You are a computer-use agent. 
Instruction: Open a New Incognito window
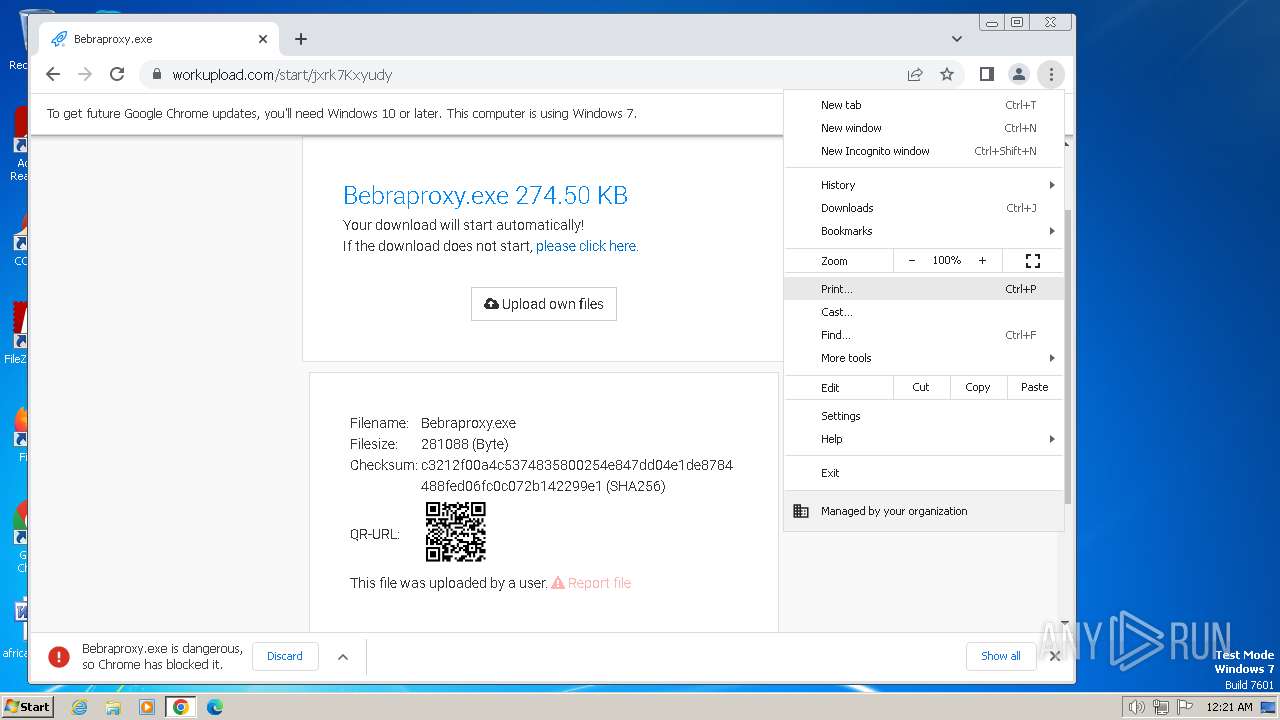point(924,151)
